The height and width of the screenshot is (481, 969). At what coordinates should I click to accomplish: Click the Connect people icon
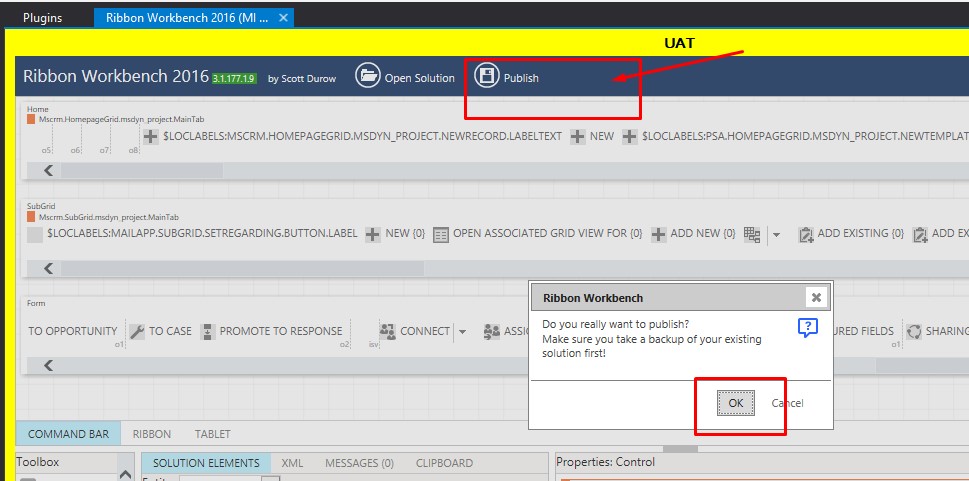coord(387,331)
